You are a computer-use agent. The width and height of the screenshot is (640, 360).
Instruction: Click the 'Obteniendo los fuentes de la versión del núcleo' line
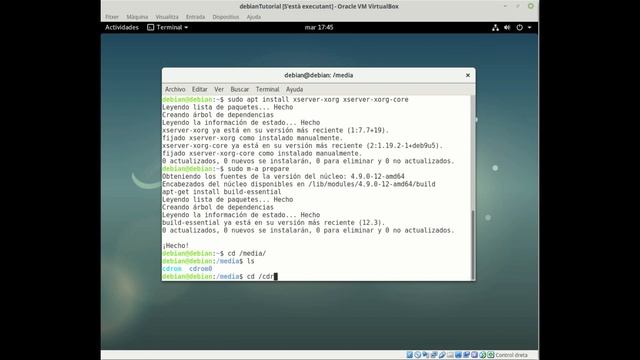point(283,177)
